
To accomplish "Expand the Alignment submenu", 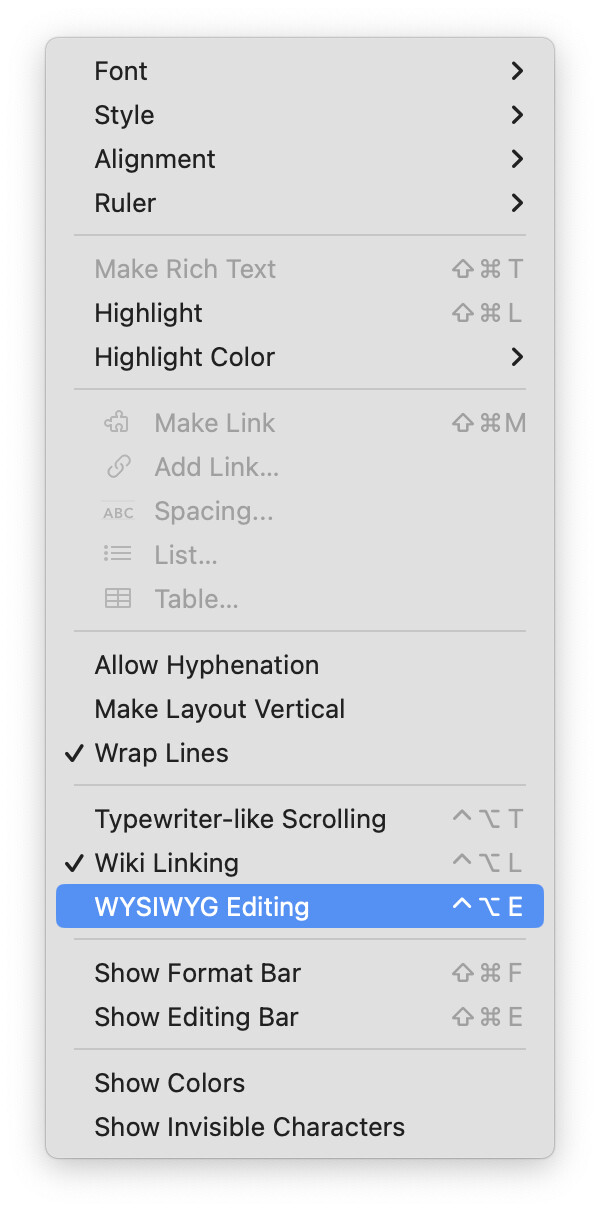I will [x=300, y=159].
